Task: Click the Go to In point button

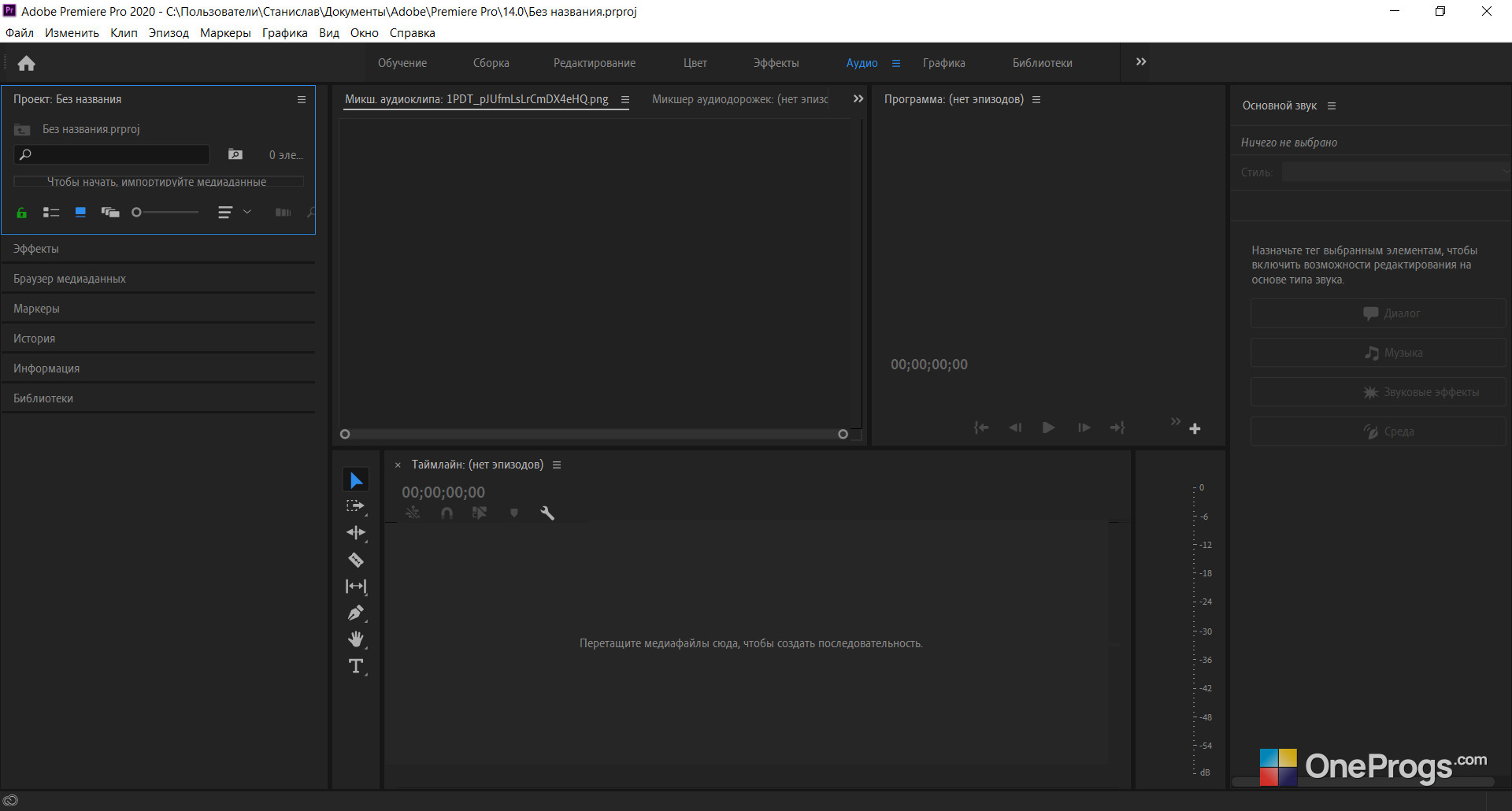Action: coord(981,428)
